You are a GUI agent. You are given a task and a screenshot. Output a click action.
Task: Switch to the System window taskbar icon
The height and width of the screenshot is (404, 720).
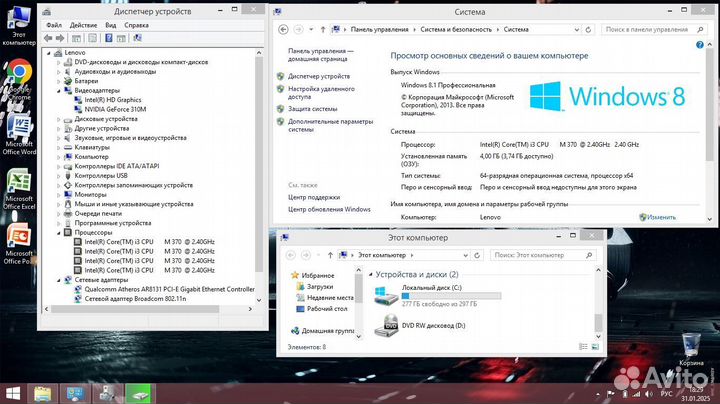(x=75, y=394)
